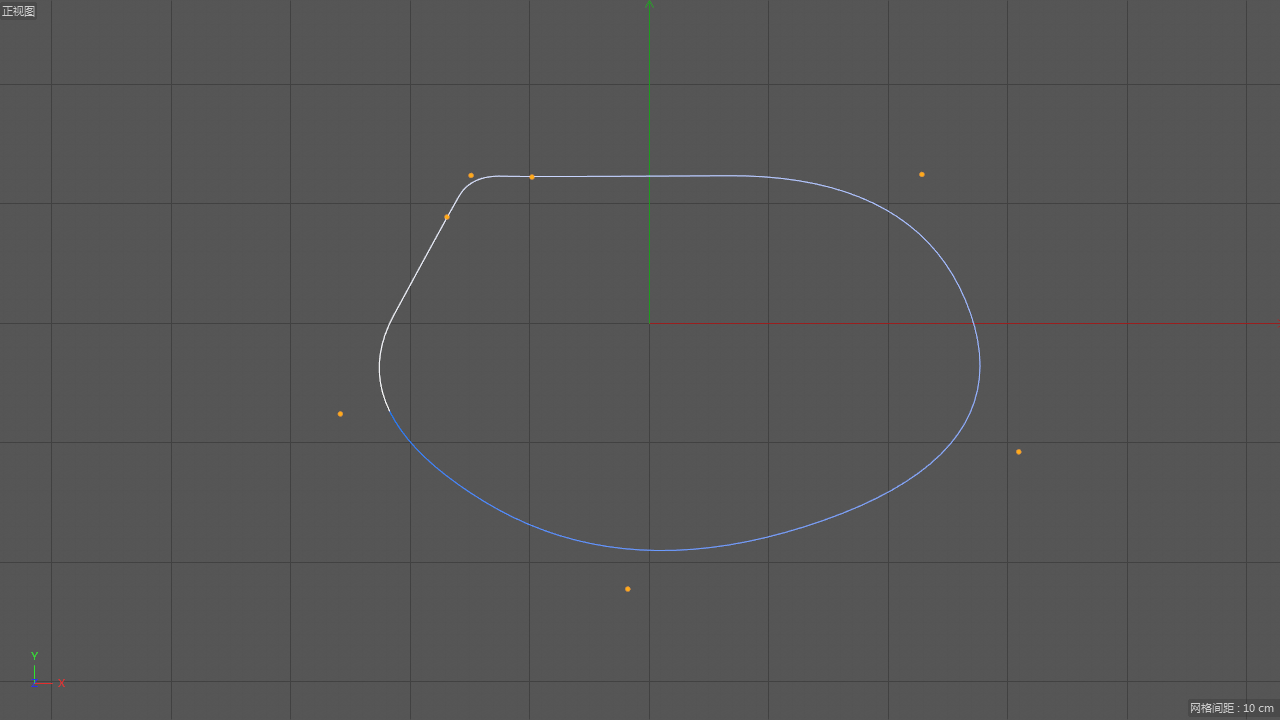Click the 正视图 viewport label
The height and width of the screenshot is (720, 1280).
18,11
